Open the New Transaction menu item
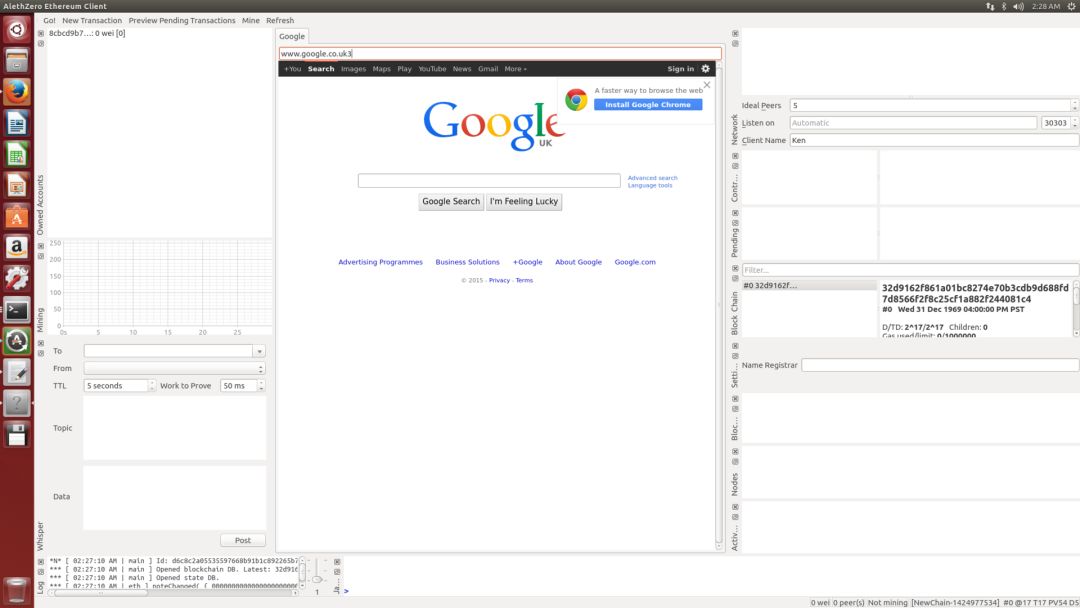Viewport: 1080px width, 608px height. pos(92,21)
